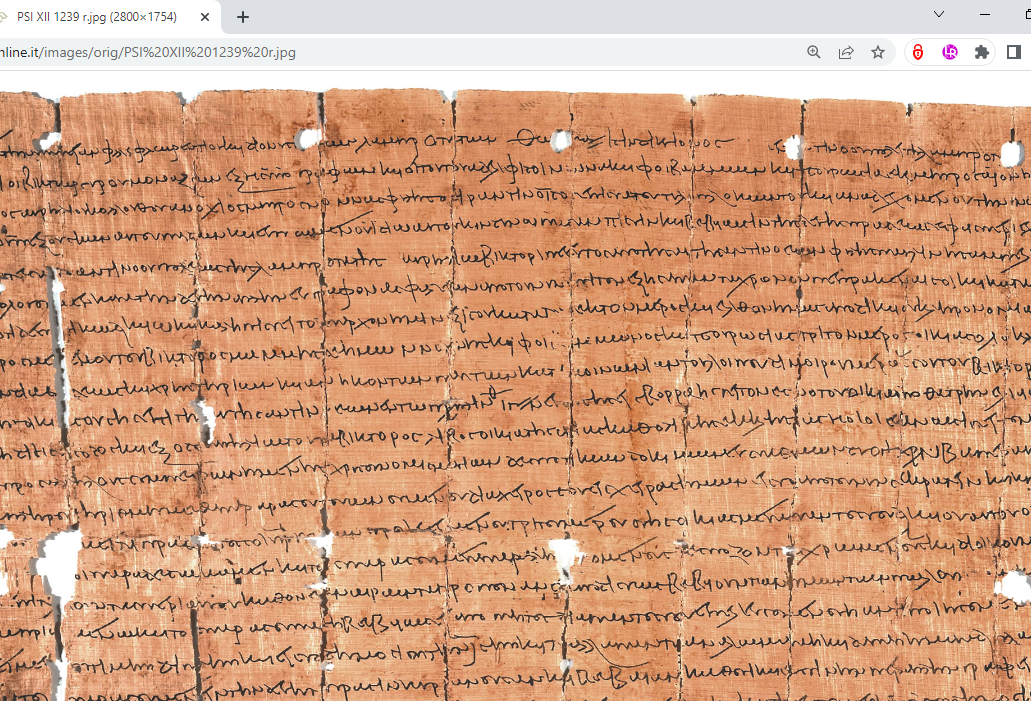Expand the tab search dropdown chevron

(939, 14)
